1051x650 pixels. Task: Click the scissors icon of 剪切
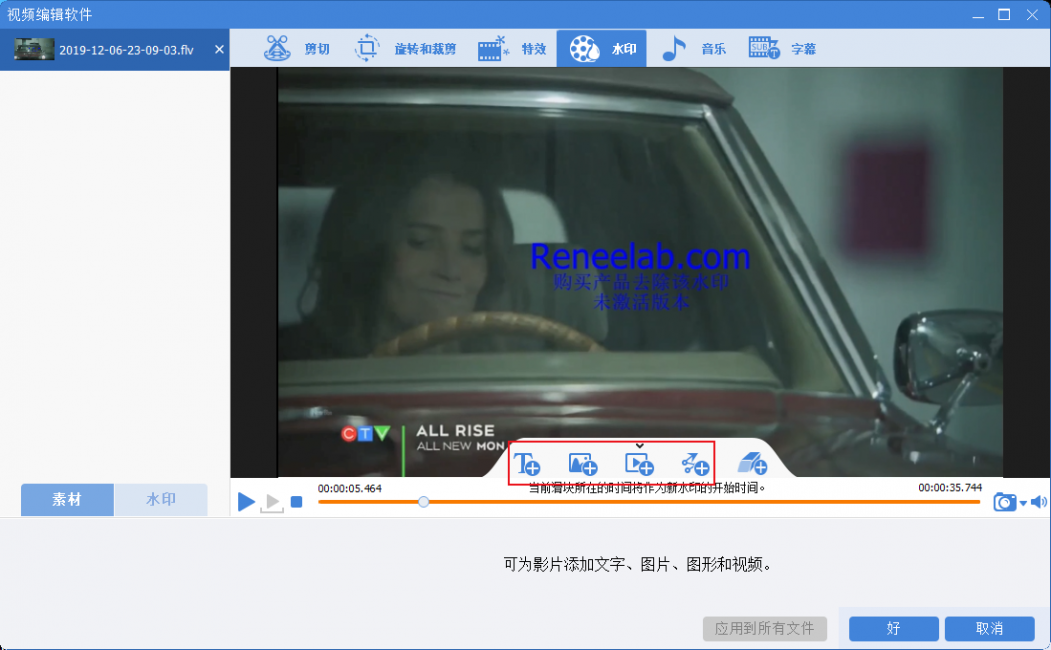[277, 48]
